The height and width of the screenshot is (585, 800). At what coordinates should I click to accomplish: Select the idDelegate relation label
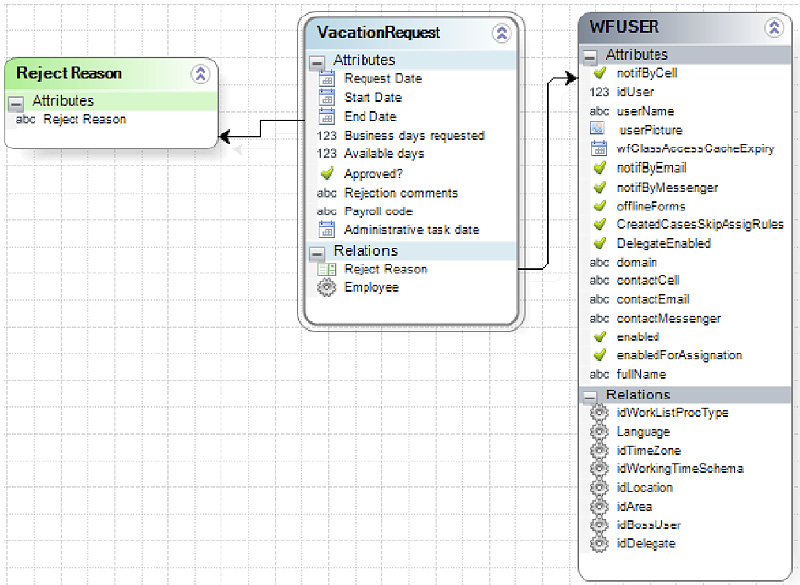coord(646,544)
